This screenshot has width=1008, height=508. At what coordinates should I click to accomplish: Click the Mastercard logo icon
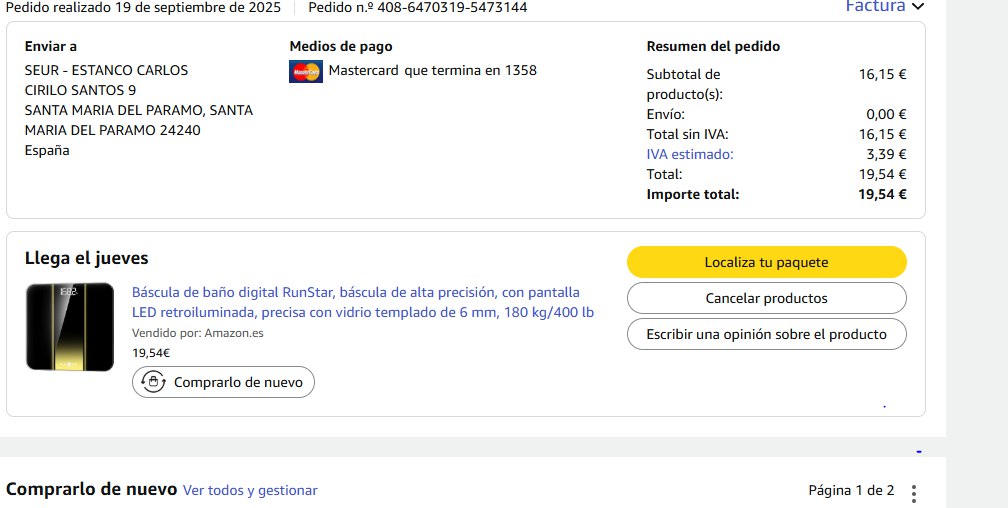305,71
